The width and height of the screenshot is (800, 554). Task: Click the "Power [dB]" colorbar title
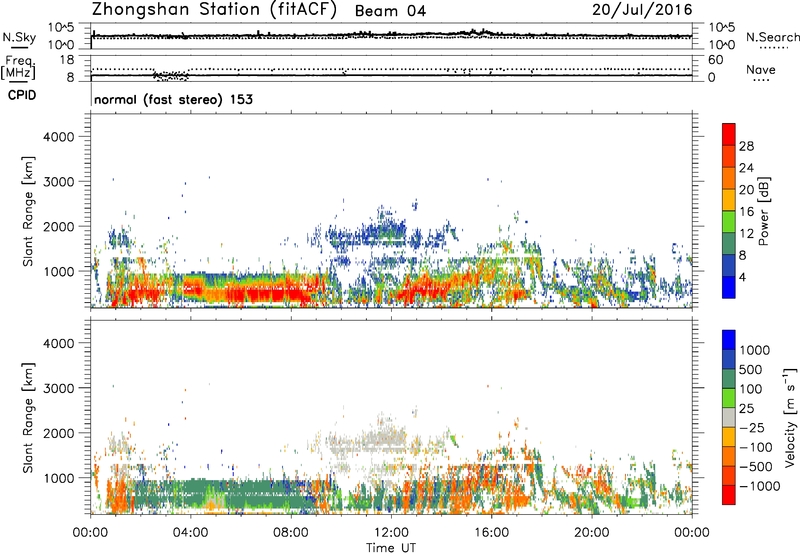pos(764,211)
